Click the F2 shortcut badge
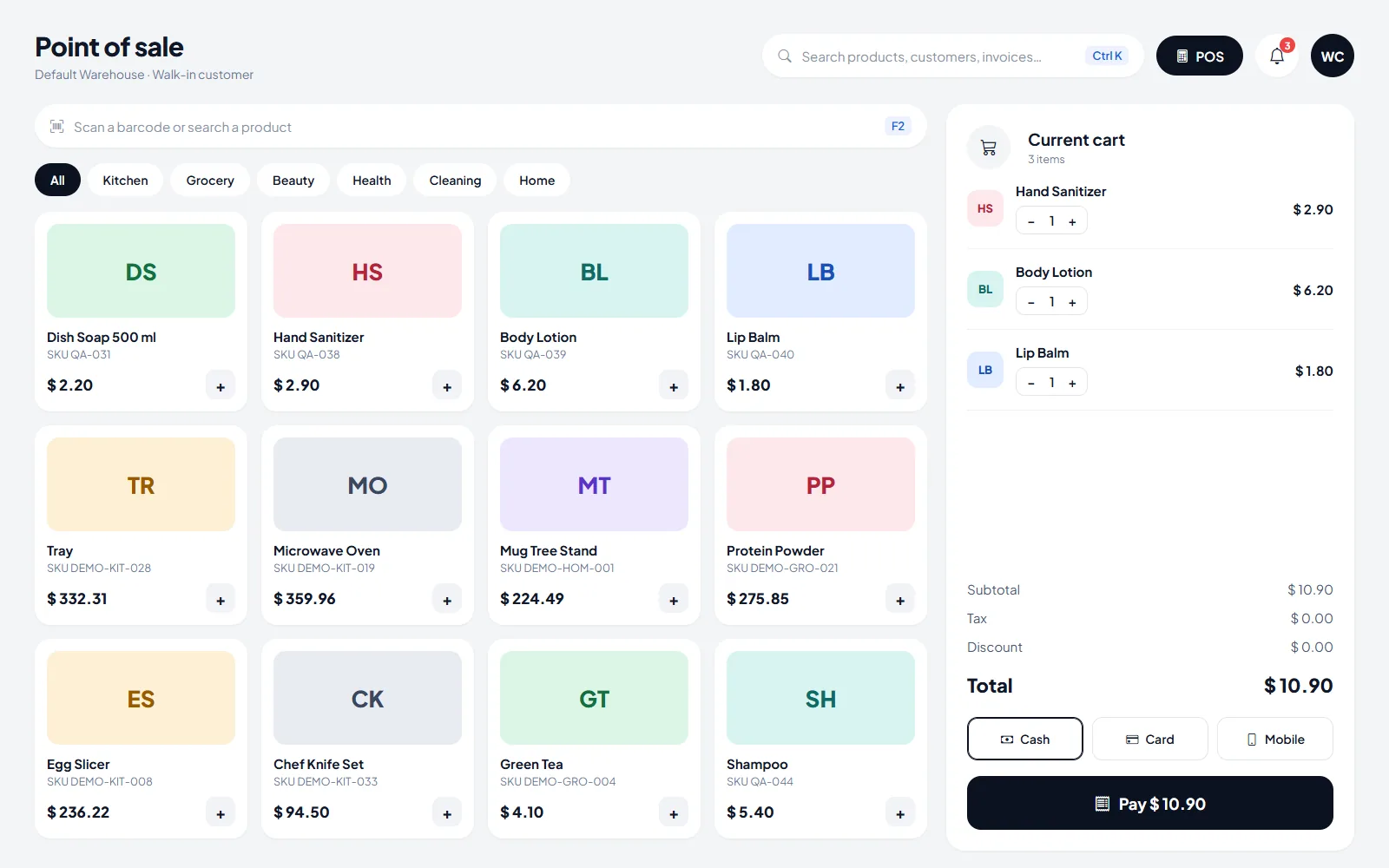 coord(898,126)
